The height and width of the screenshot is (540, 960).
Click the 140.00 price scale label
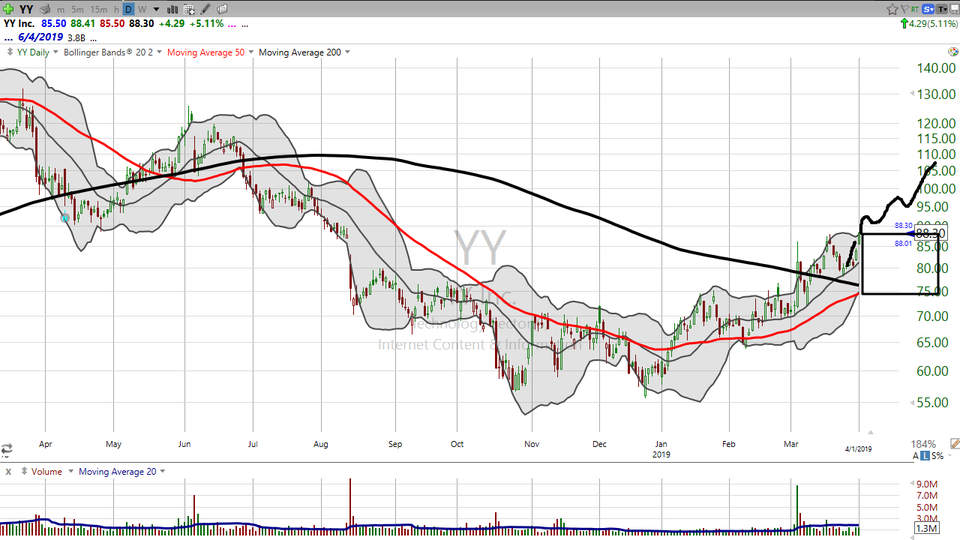936,68
